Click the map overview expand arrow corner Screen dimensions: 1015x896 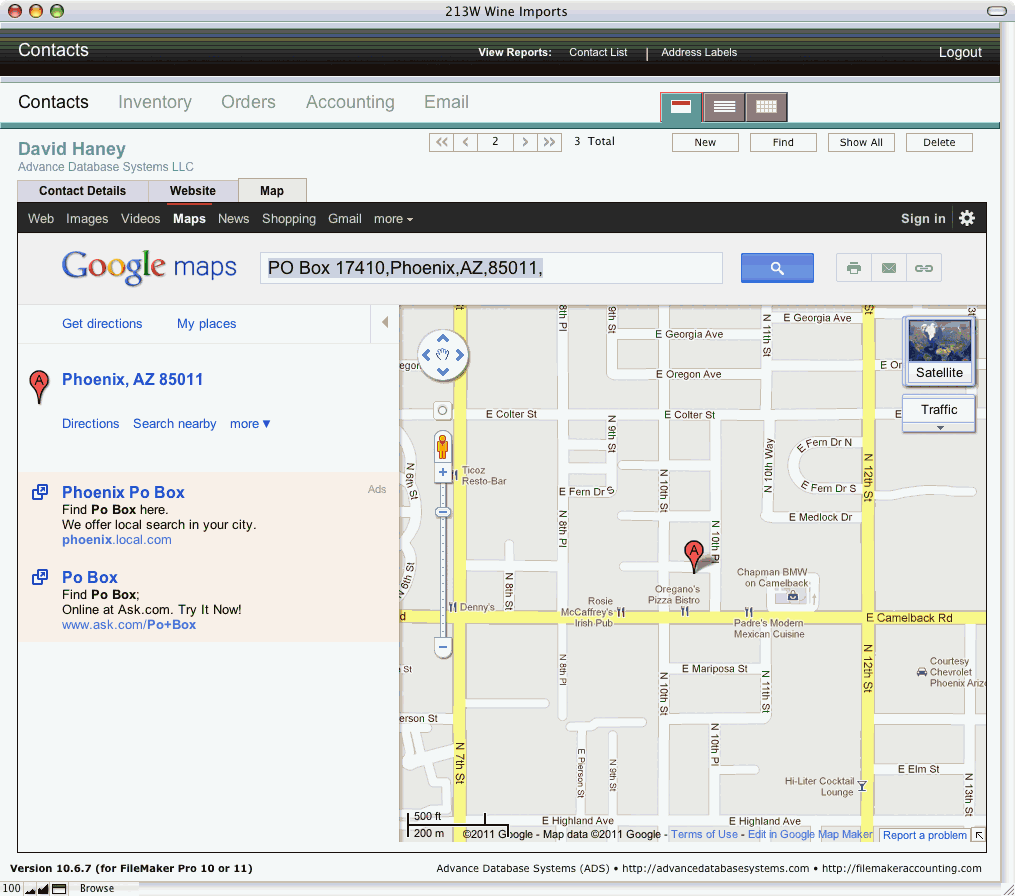tap(979, 835)
